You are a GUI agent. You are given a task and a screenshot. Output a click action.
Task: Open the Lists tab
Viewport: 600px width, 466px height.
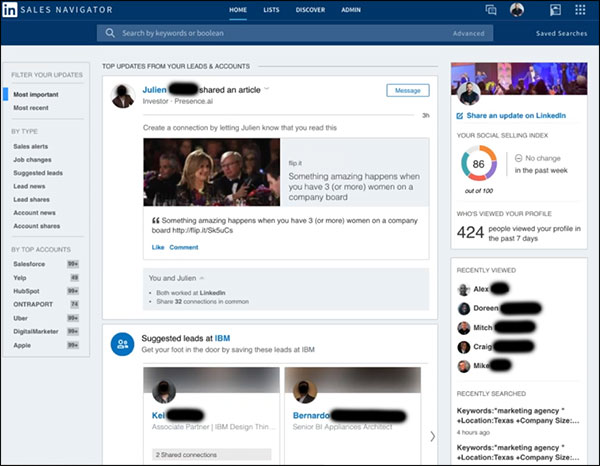point(271,10)
